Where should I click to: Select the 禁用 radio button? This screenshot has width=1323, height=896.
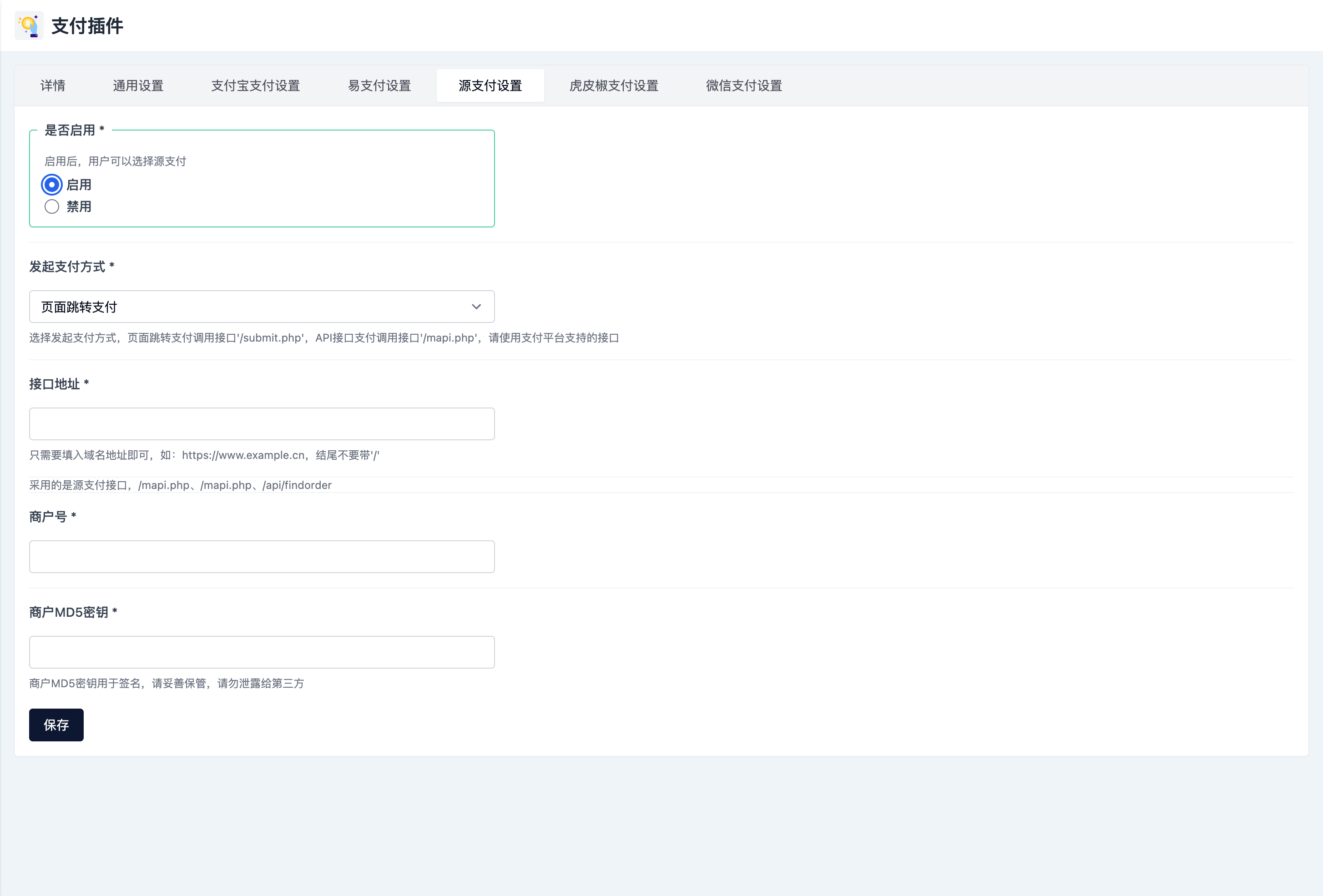(x=52, y=206)
